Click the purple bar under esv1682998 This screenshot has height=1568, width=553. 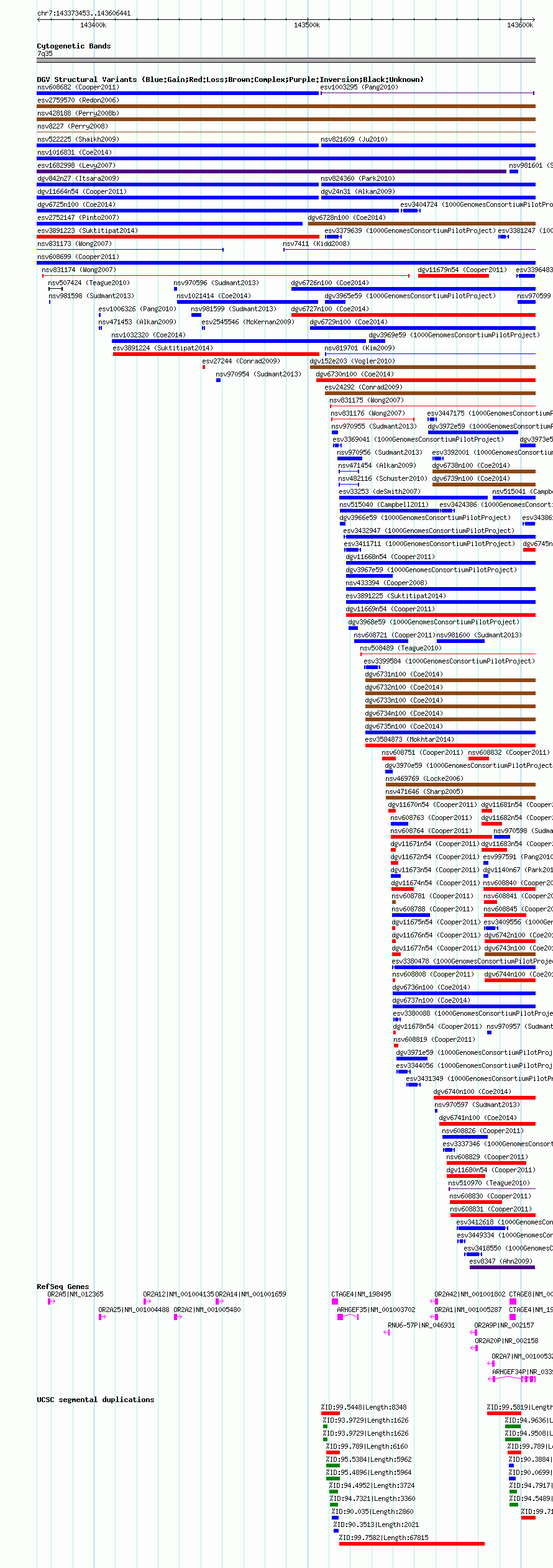pos(272,171)
